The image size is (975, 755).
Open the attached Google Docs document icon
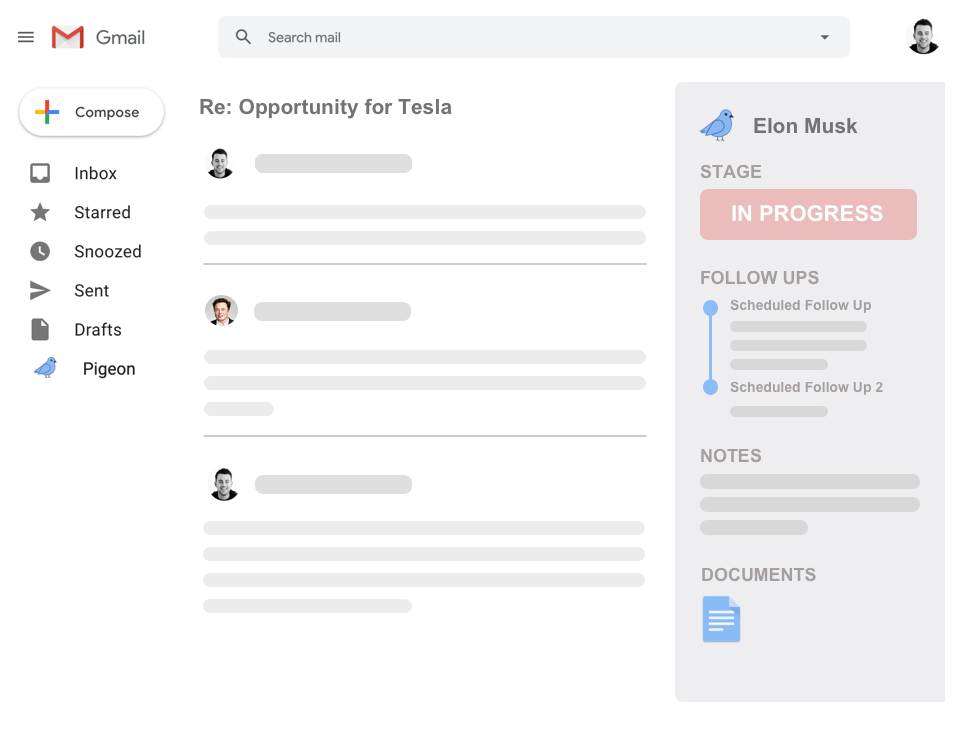click(721, 619)
